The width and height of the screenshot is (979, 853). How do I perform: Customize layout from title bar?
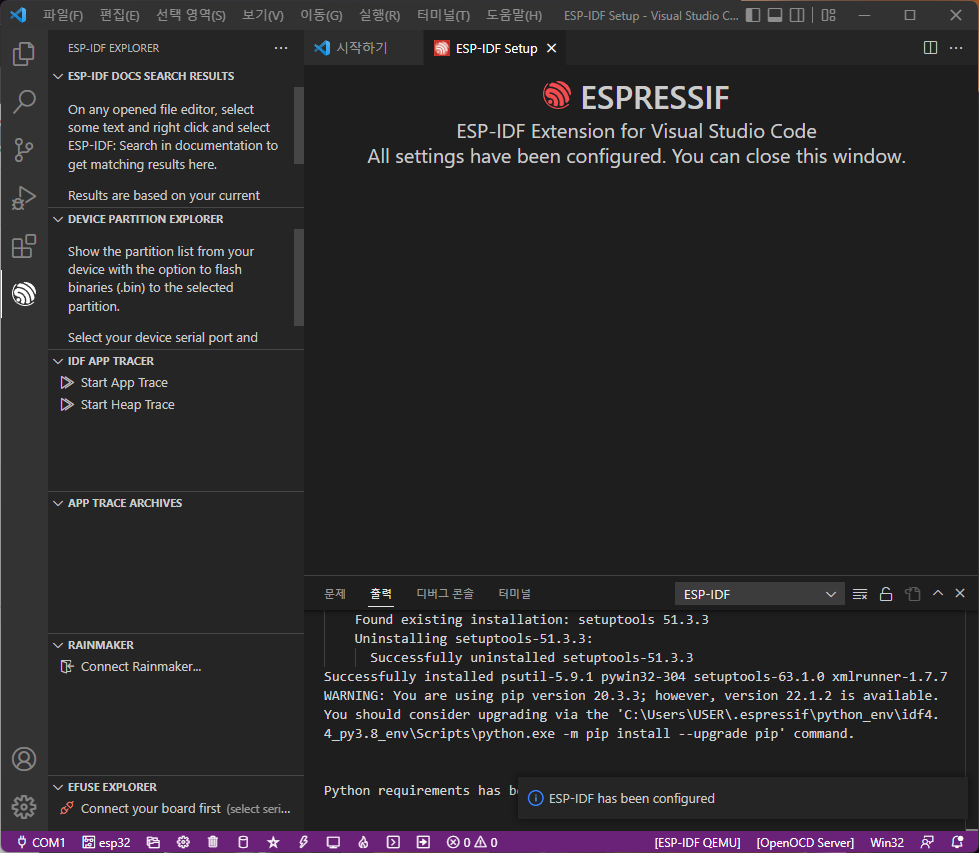click(829, 15)
